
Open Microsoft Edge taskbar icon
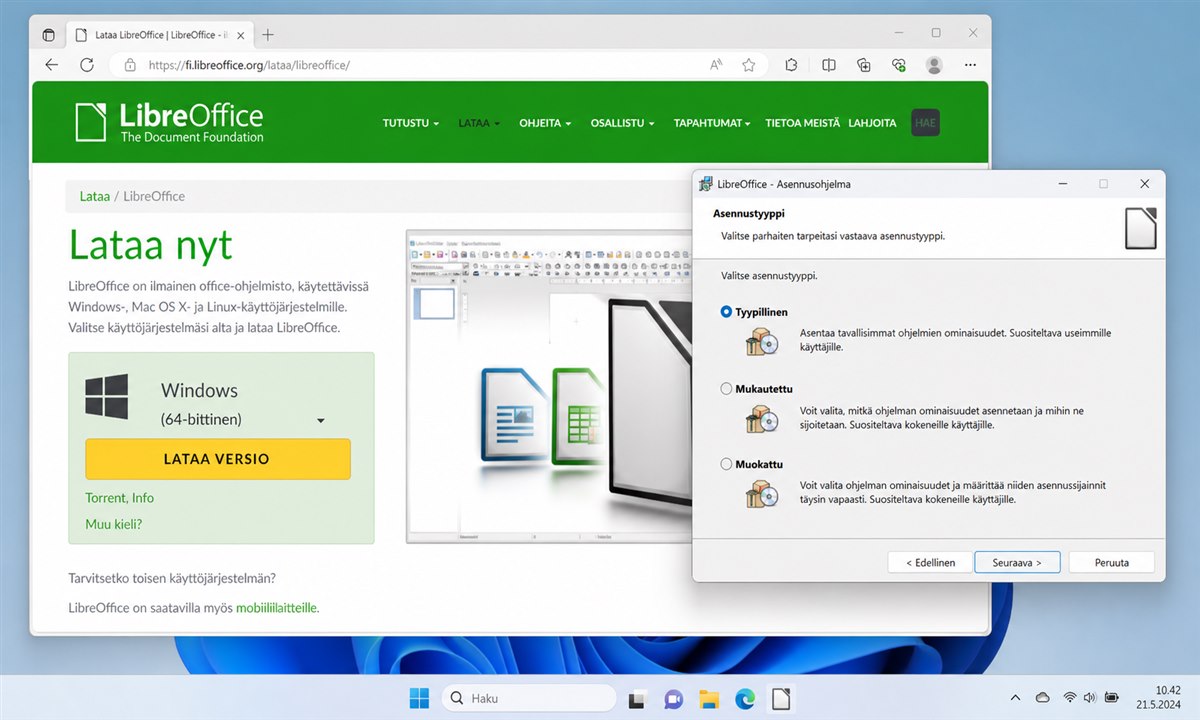click(x=745, y=699)
